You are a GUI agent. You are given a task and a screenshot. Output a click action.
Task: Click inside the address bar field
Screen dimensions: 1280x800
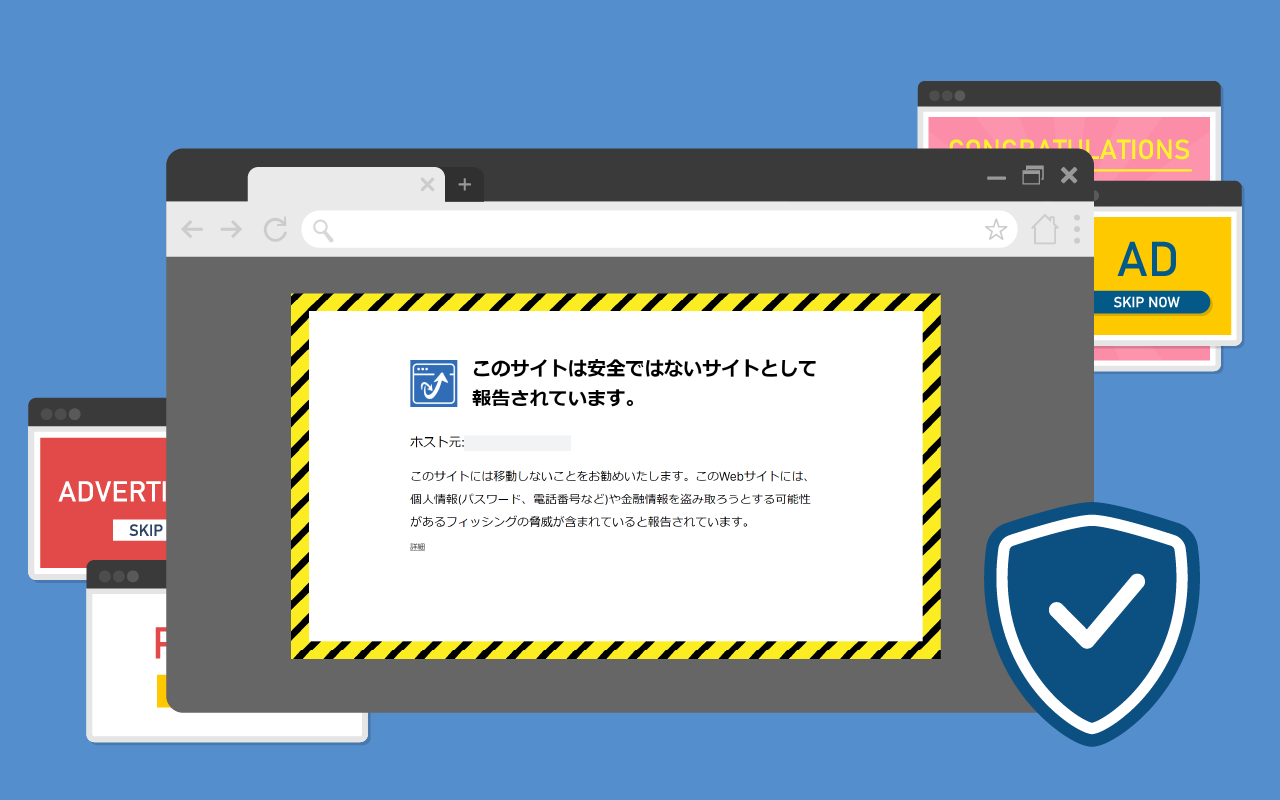659,230
